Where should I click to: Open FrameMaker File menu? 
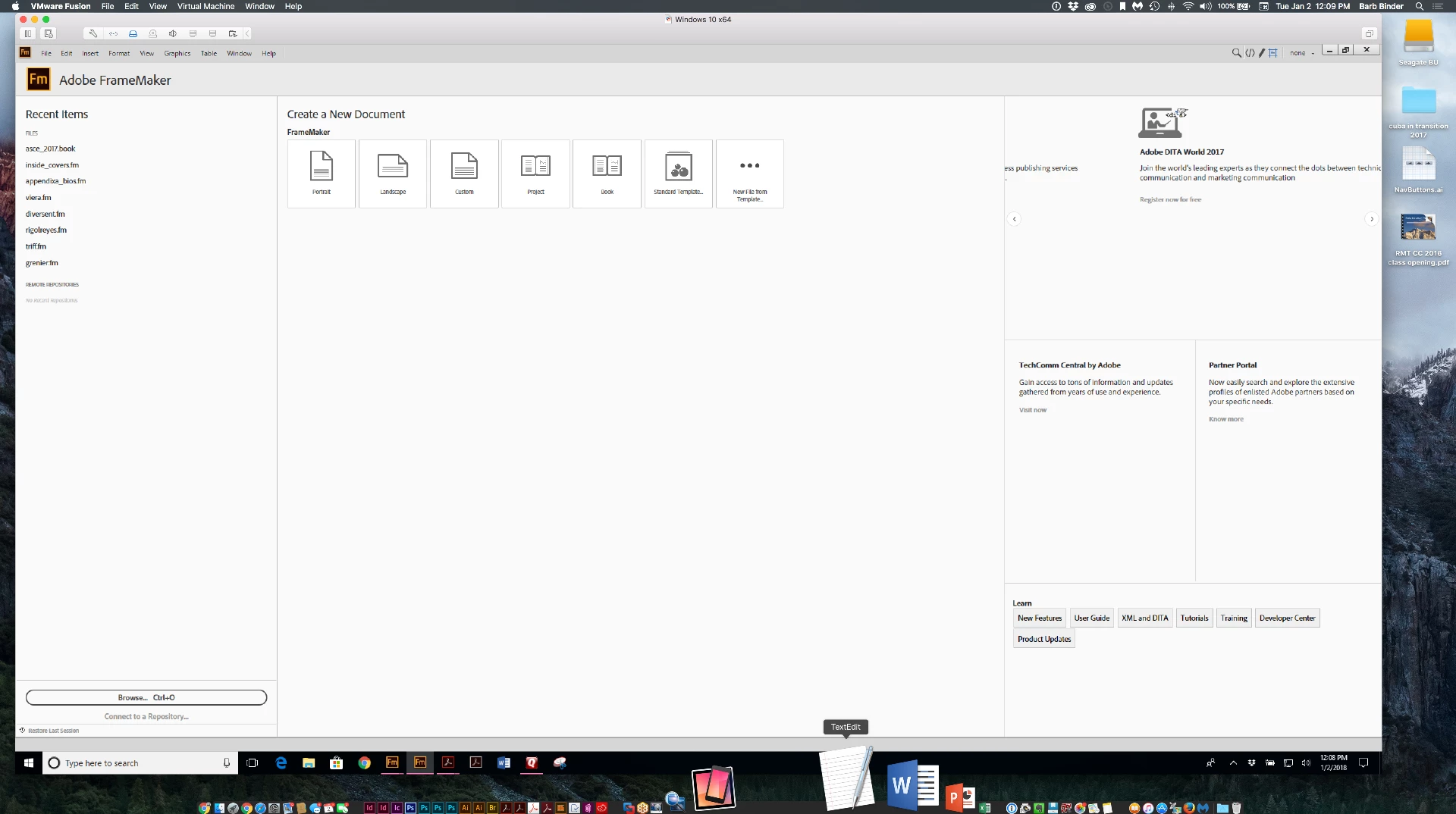point(46,54)
